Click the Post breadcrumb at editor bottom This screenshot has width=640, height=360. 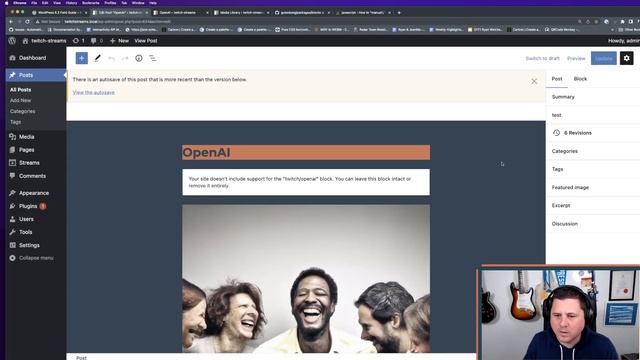tap(81, 358)
